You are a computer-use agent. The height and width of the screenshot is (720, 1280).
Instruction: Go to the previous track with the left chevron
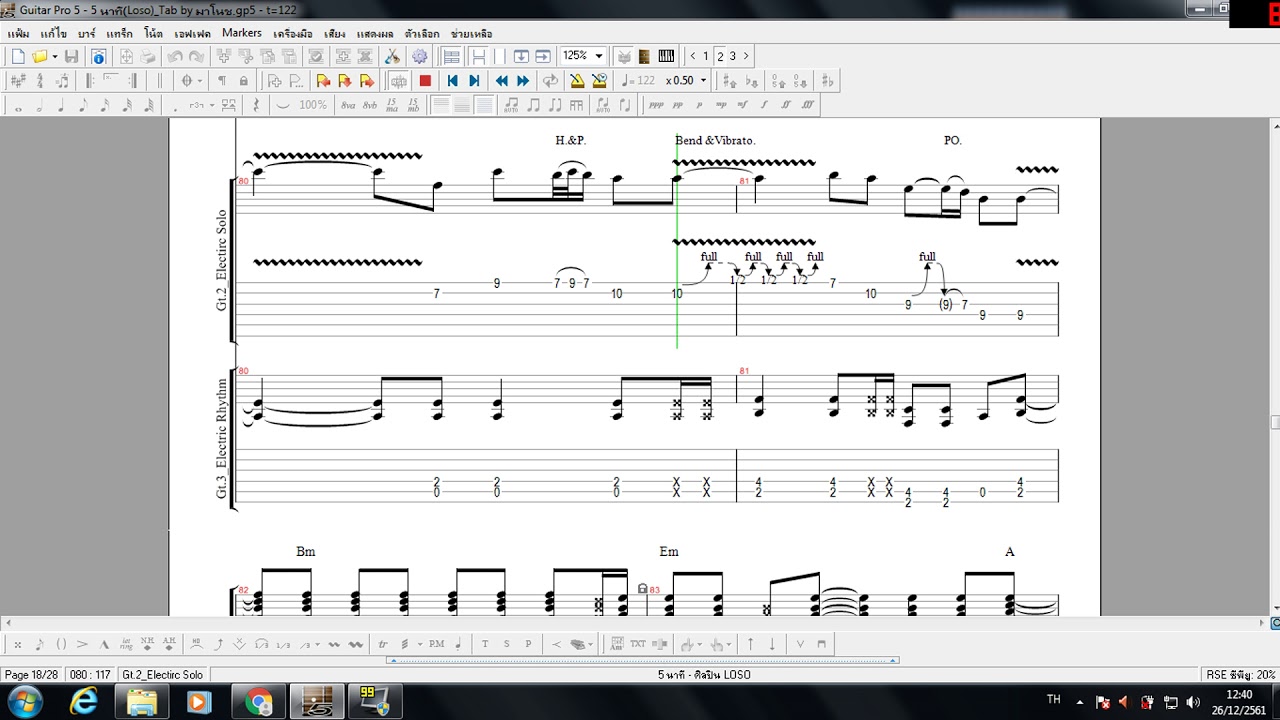tap(694, 56)
